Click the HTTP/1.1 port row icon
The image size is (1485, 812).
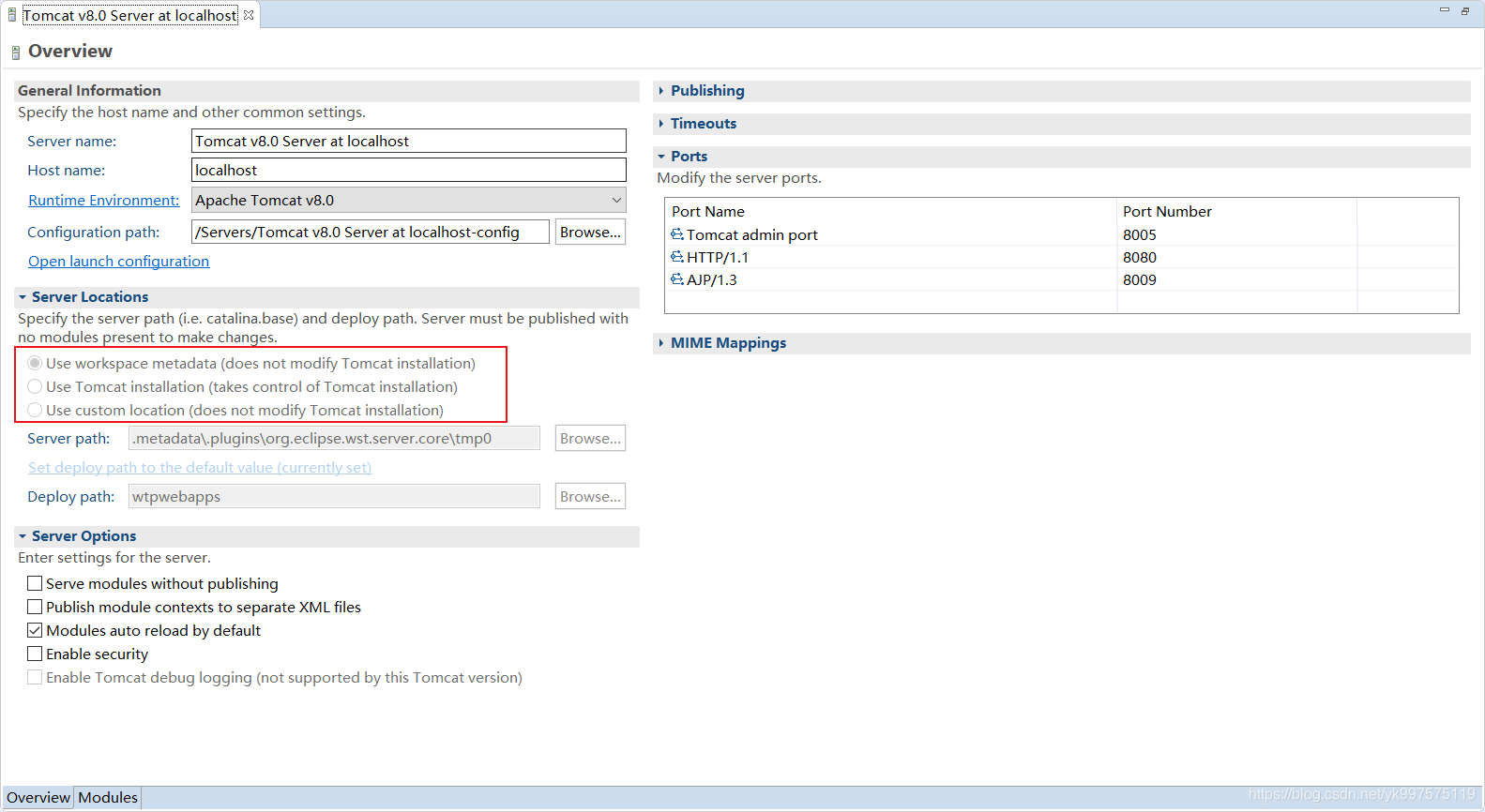click(677, 257)
